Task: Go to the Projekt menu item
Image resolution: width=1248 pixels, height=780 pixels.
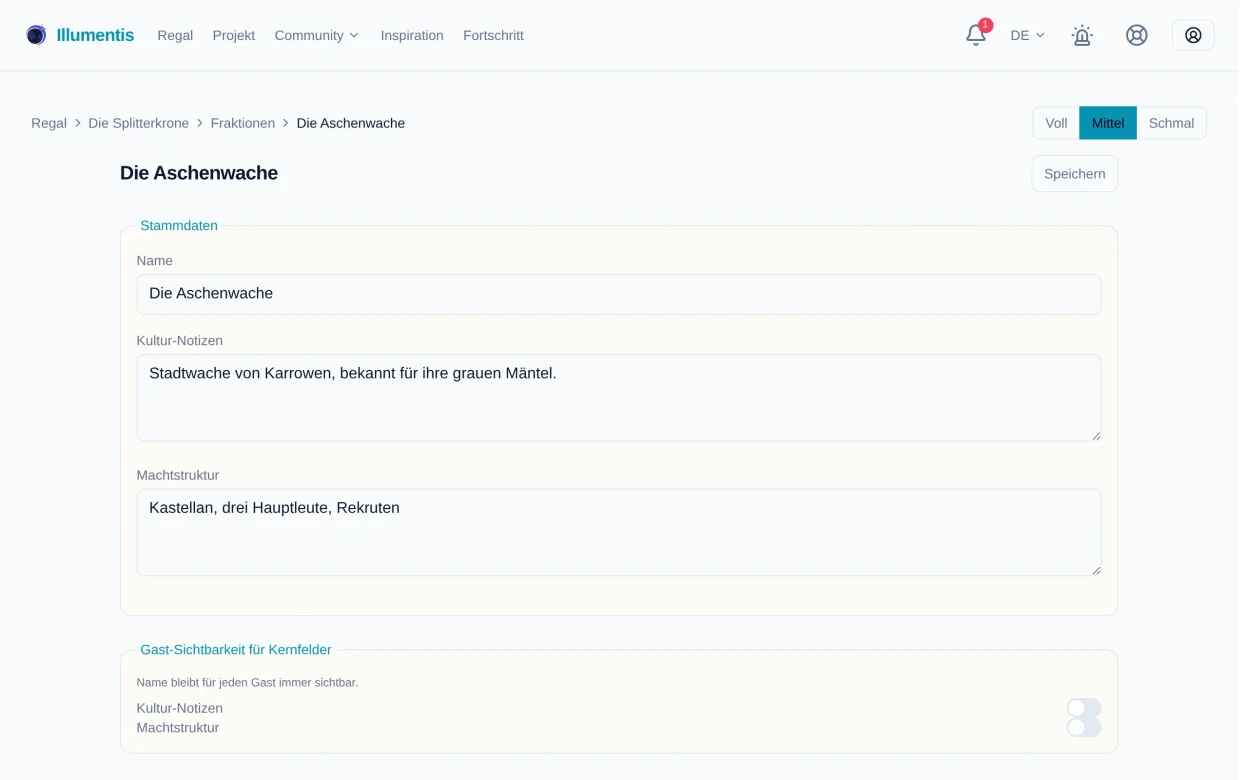Action: pyautogui.click(x=234, y=35)
